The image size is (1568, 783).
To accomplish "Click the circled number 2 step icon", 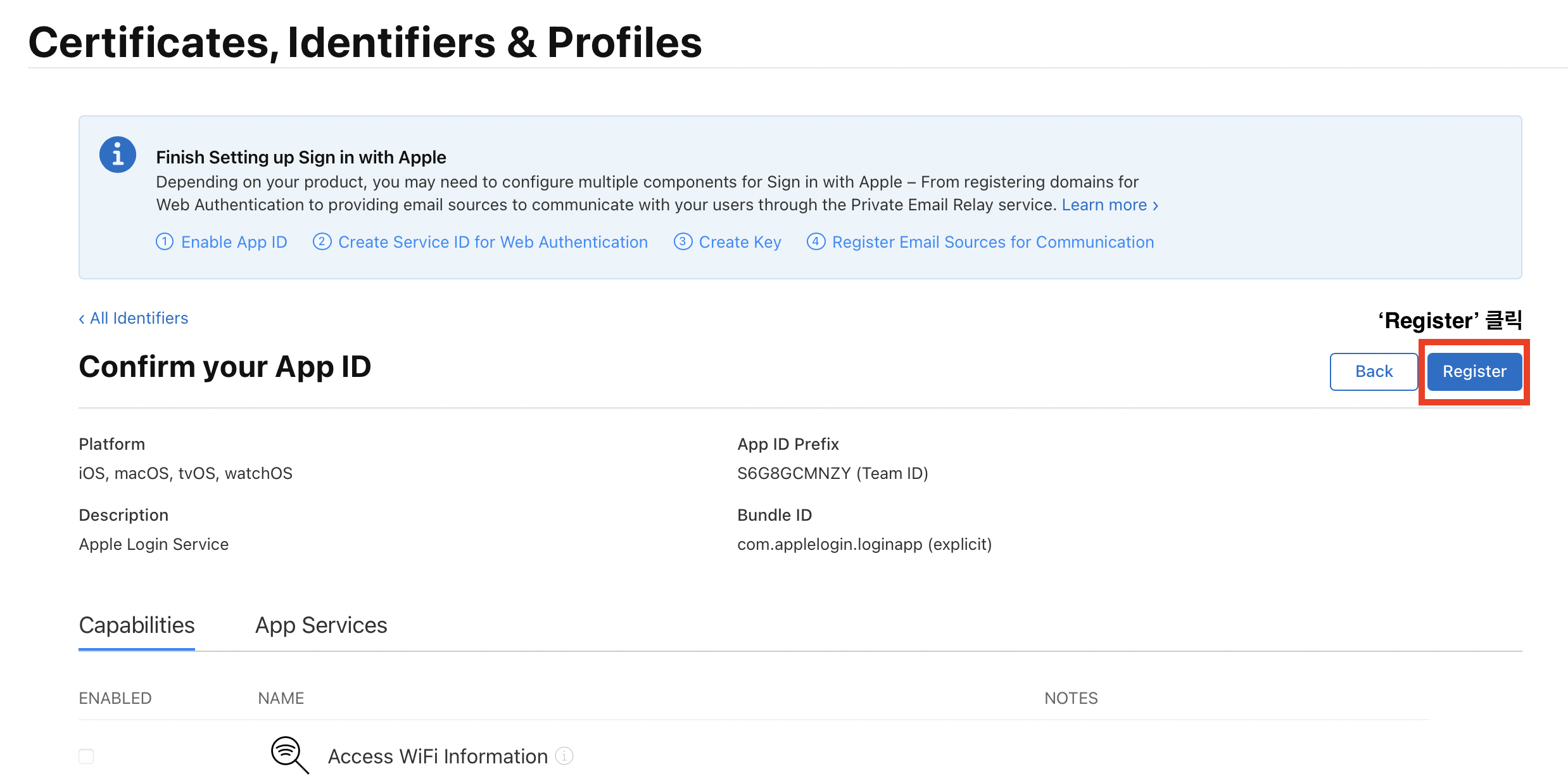I will 322,242.
